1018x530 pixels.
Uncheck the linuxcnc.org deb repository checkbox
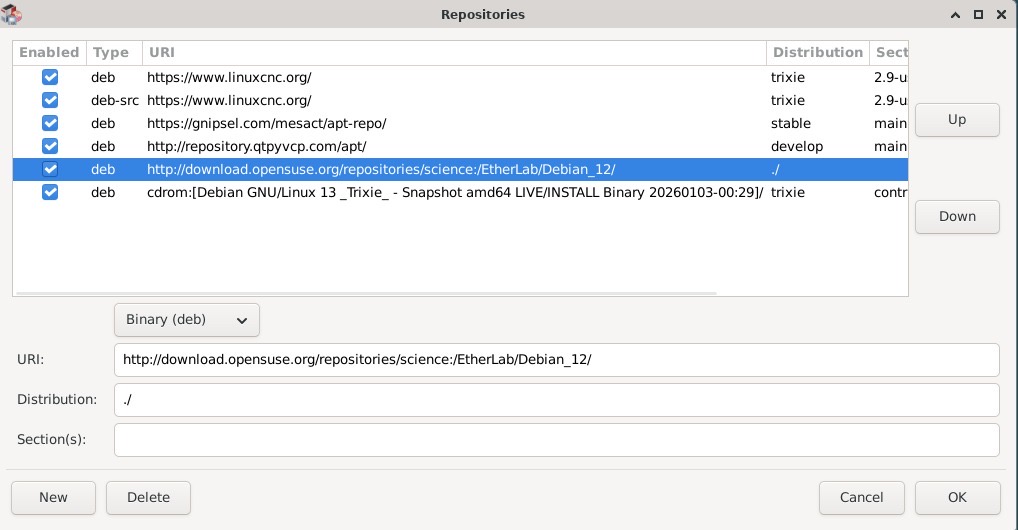click(50, 77)
